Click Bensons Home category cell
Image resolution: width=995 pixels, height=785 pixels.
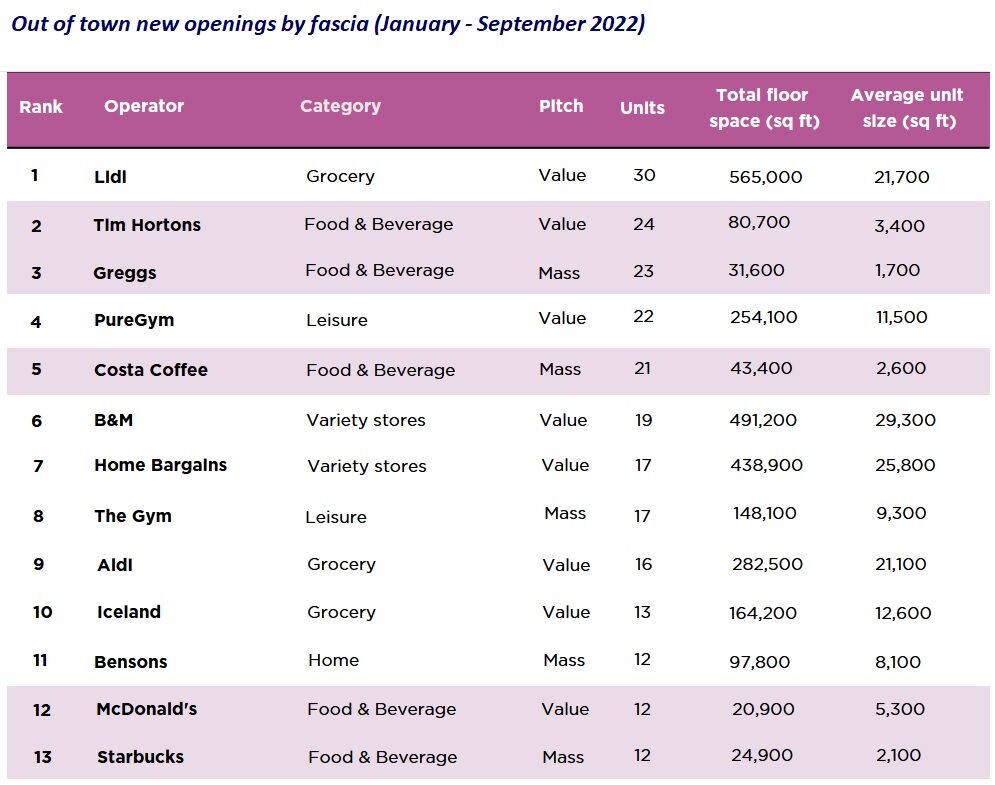click(334, 661)
